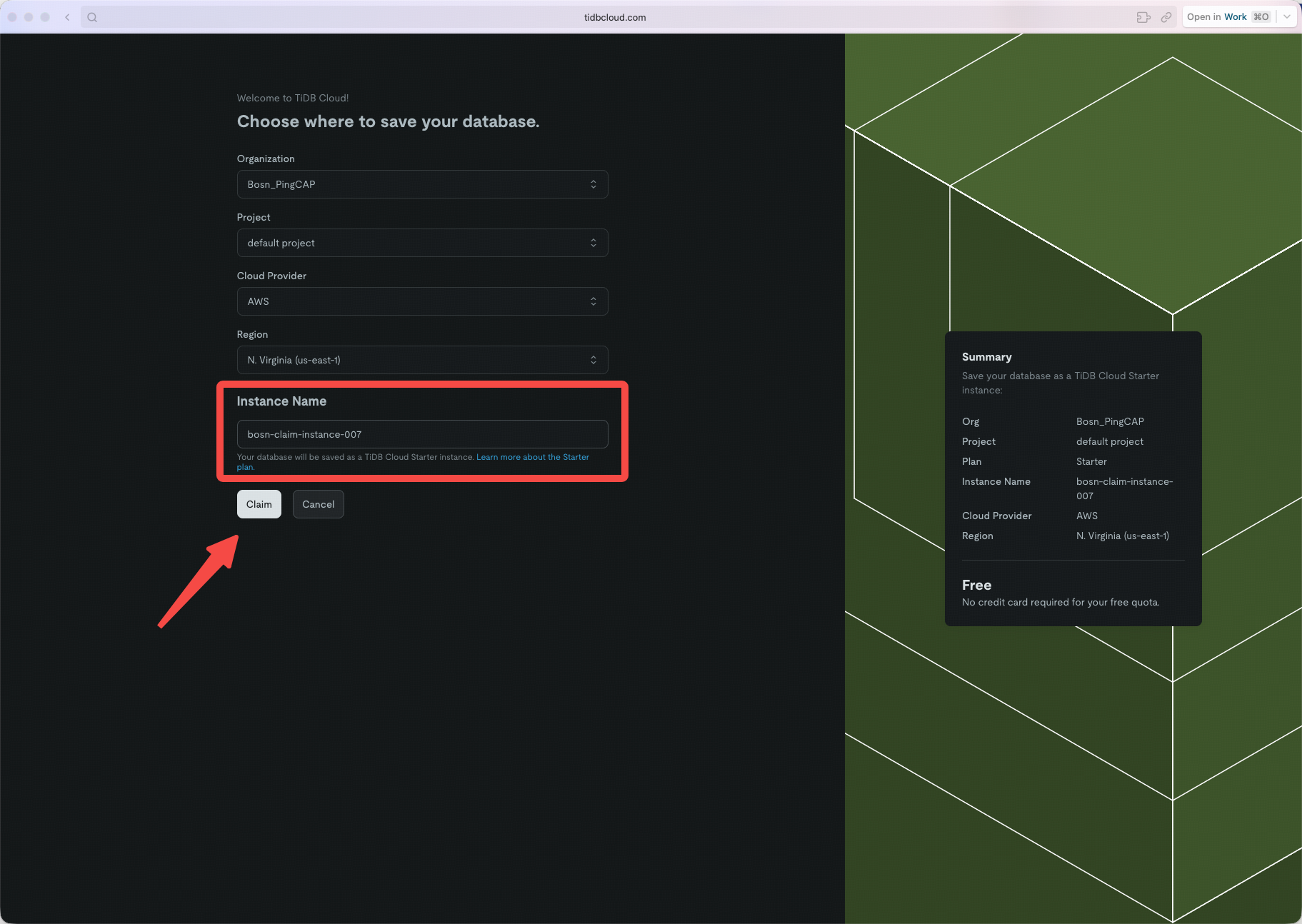Click the Free heading in summary card

(x=976, y=585)
